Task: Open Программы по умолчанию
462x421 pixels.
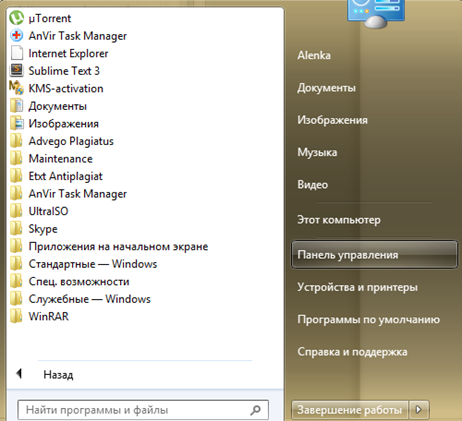Action: [369, 319]
